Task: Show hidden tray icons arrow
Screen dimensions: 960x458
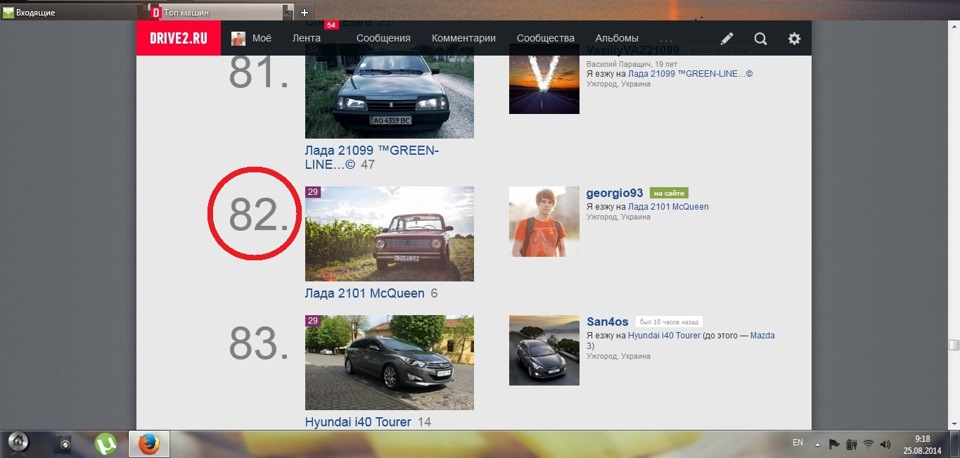Action: (x=817, y=444)
